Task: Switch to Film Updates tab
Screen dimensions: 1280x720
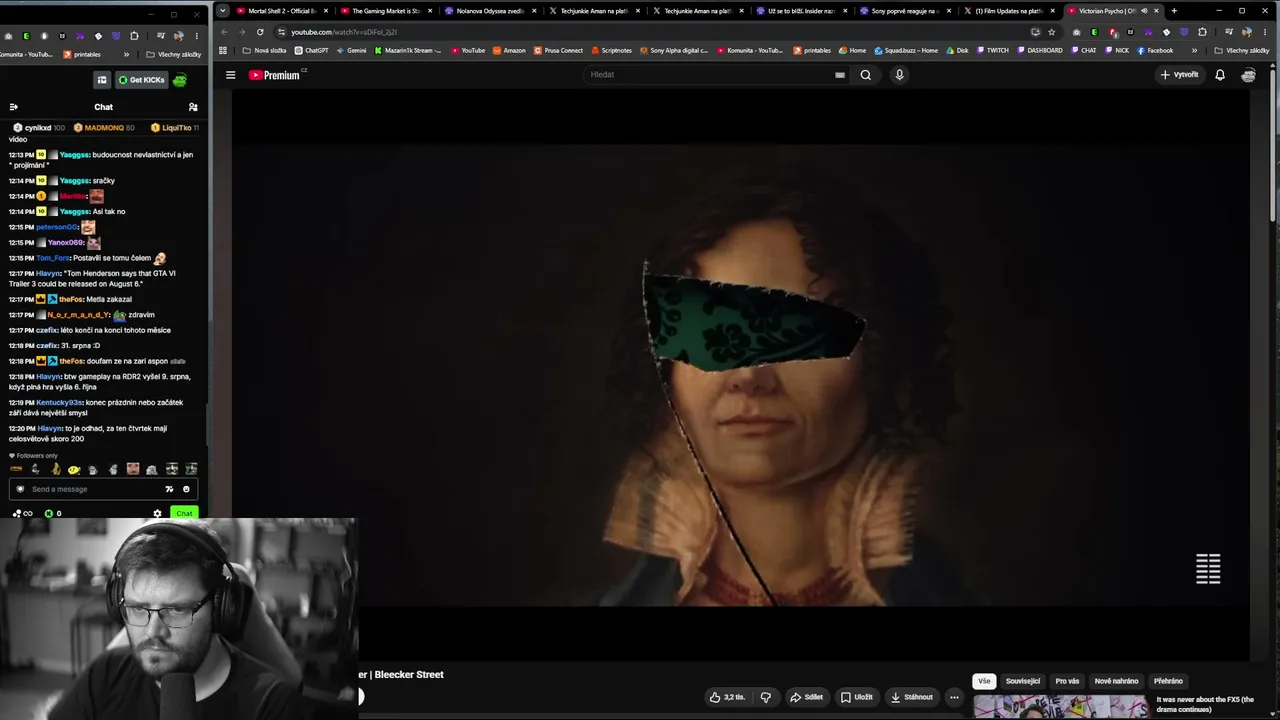Action: [1008, 11]
